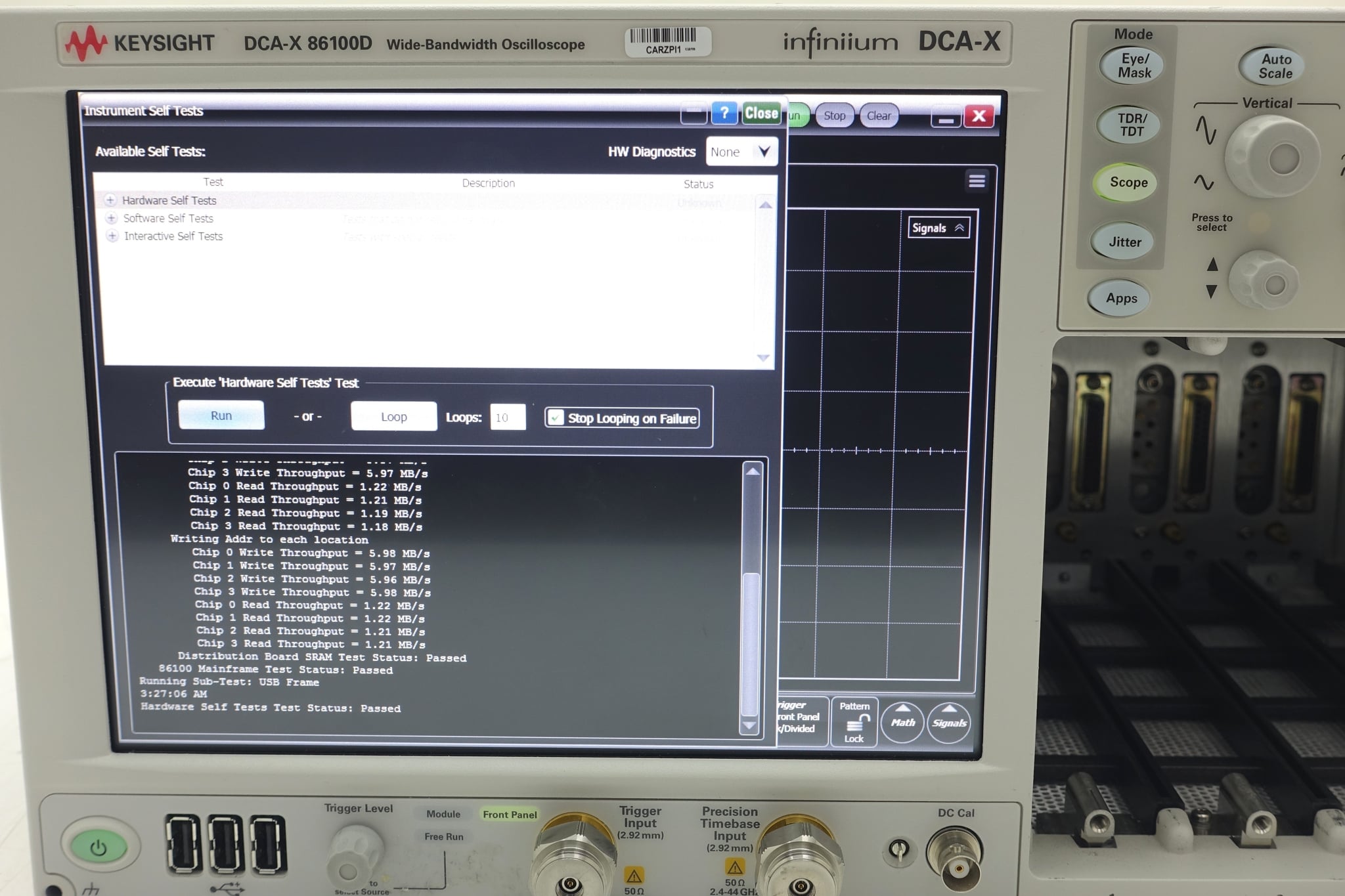Click the log output scroll down arrow
Viewport: 1345px width, 896px height.
749,725
